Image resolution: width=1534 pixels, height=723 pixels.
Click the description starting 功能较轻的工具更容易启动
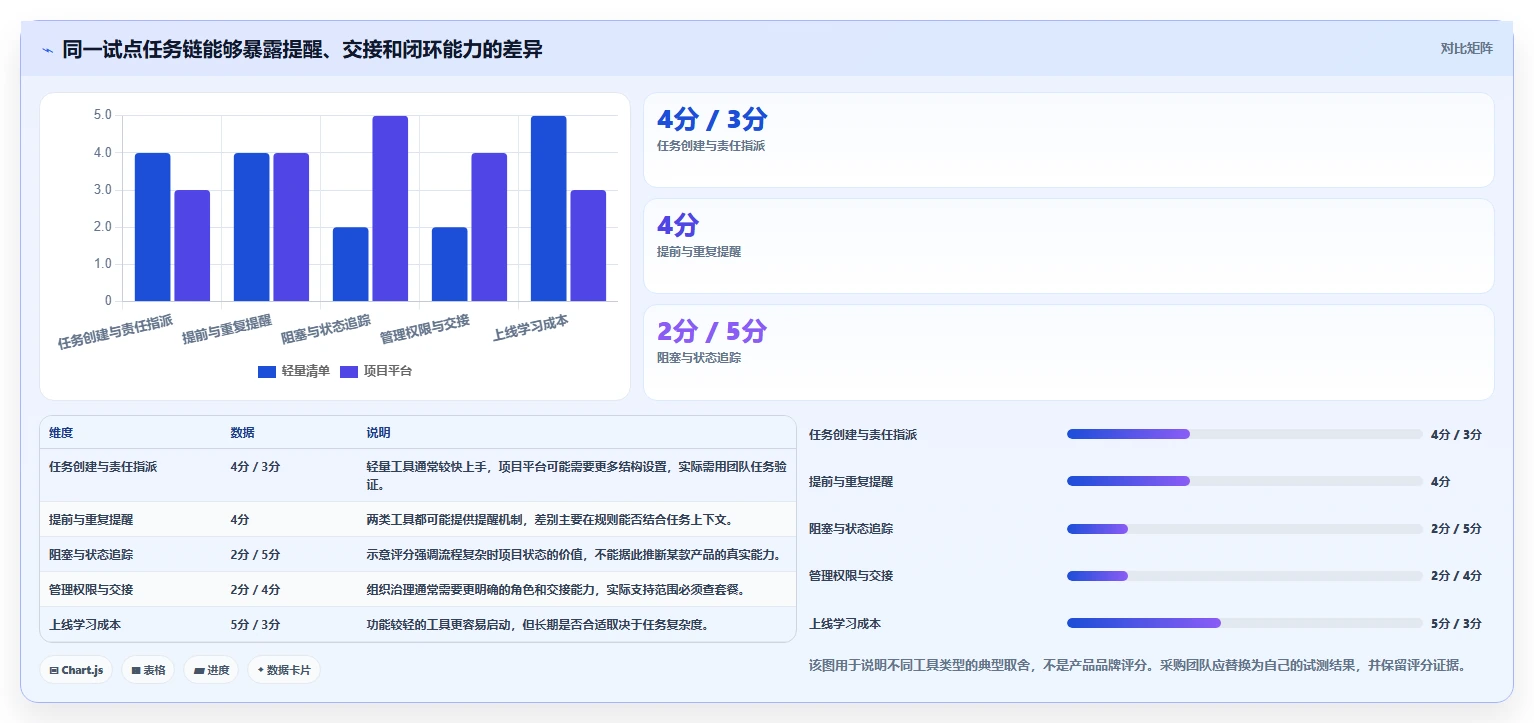click(x=538, y=625)
